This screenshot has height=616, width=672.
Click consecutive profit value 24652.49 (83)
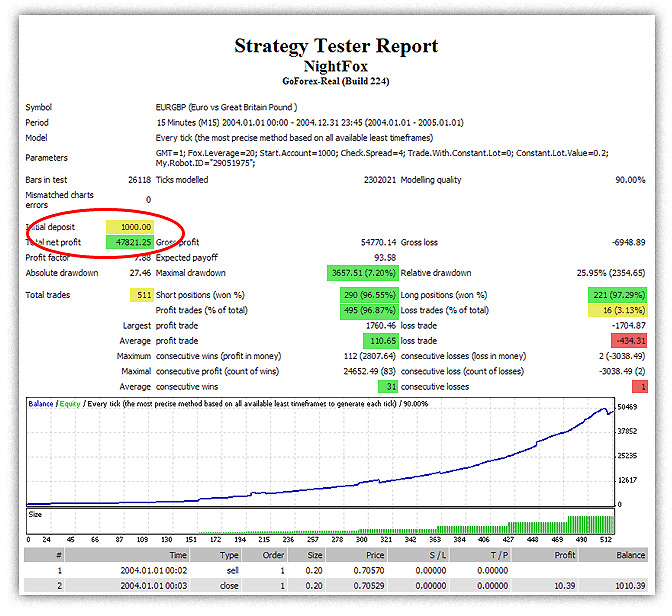tap(369, 371)
